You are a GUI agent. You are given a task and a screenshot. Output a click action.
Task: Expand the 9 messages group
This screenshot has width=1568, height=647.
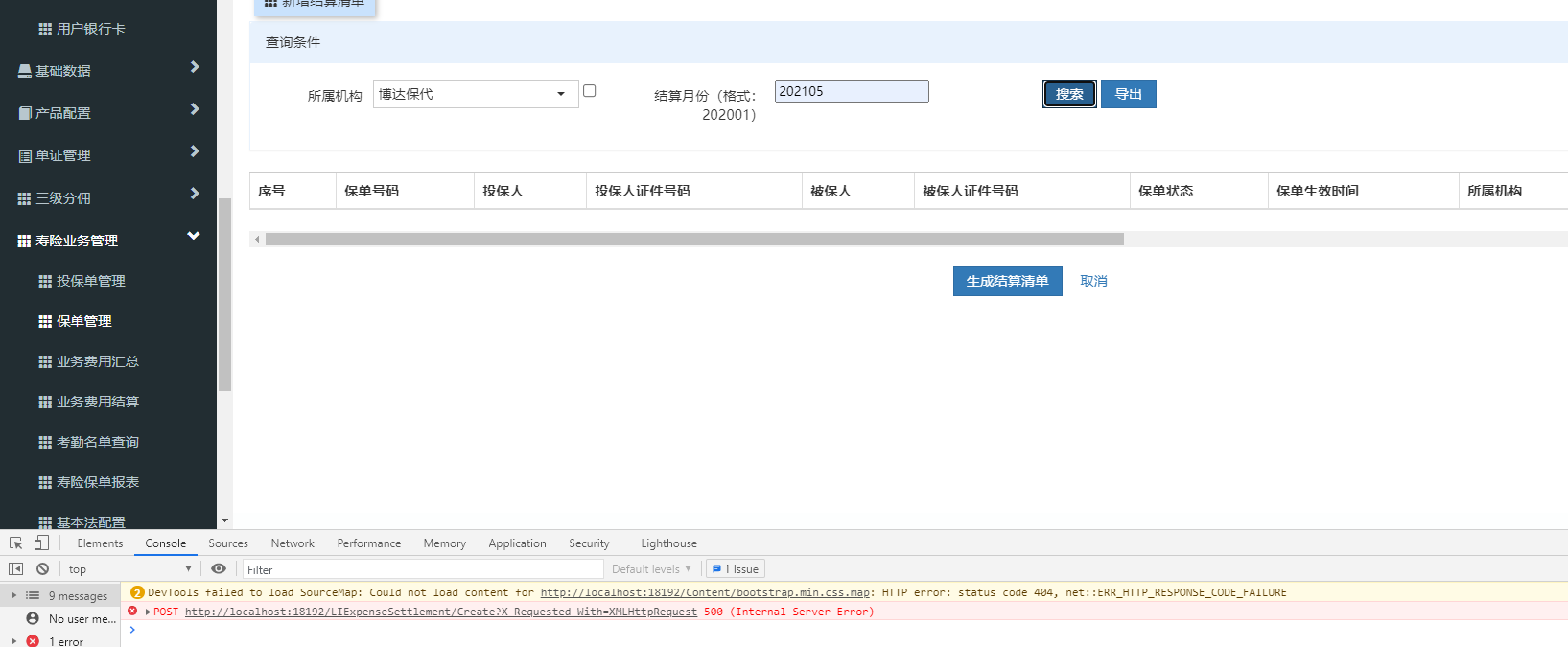click(13, 595)
